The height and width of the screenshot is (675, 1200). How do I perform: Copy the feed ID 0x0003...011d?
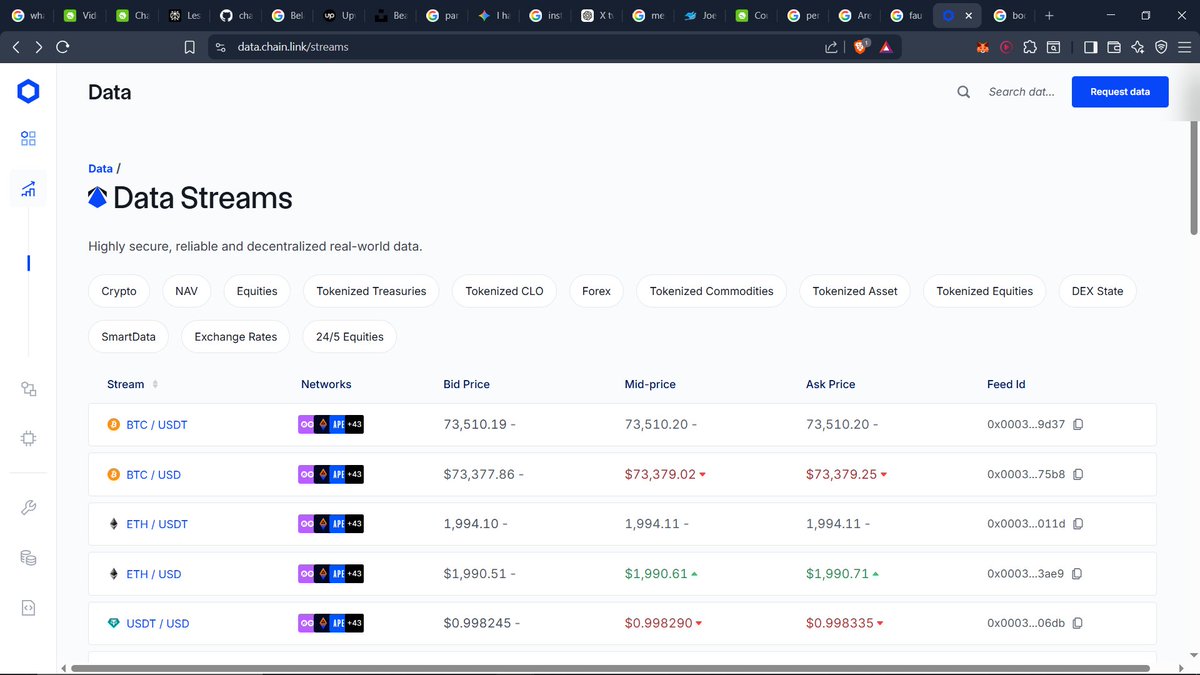pyautogui.click(x=1078, y=524)
